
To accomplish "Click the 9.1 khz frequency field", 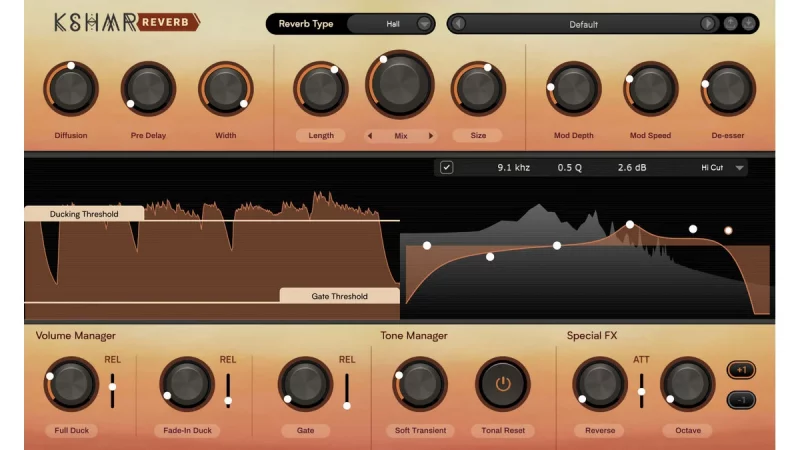I will 513,167.
